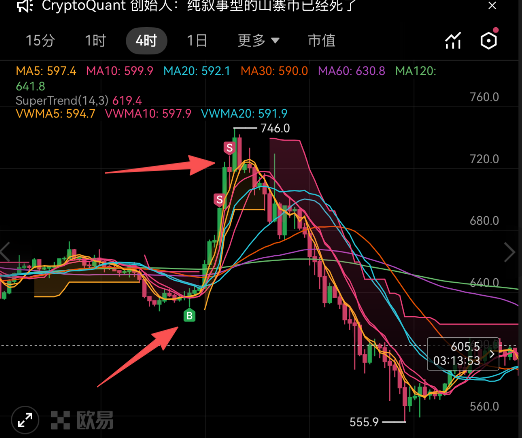The height and width of the screenshot is (438, 522).
Task: Click the 746.0 high price label
Action: click(x=275, y=128)
